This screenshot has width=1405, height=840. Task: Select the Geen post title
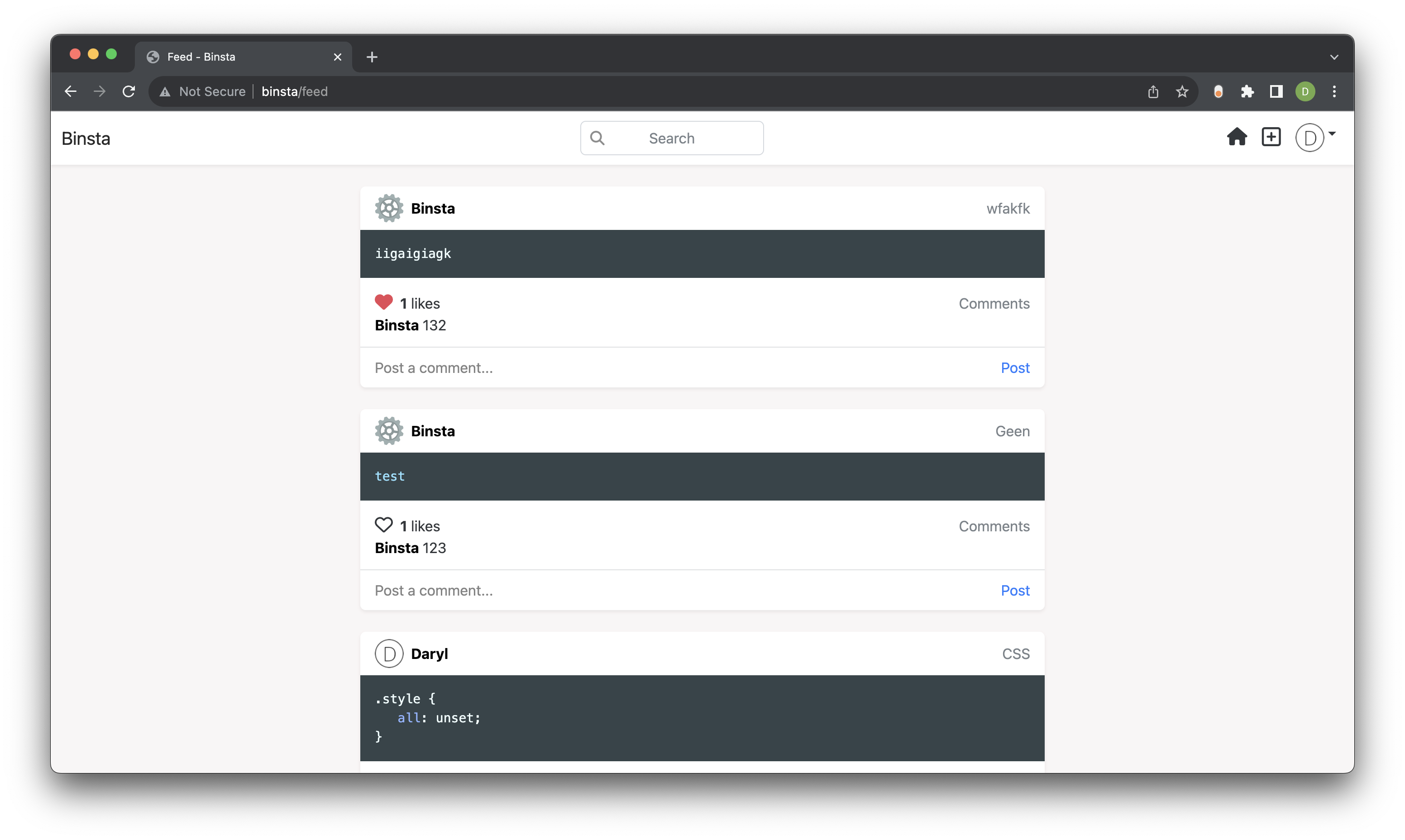[1013, 431]
